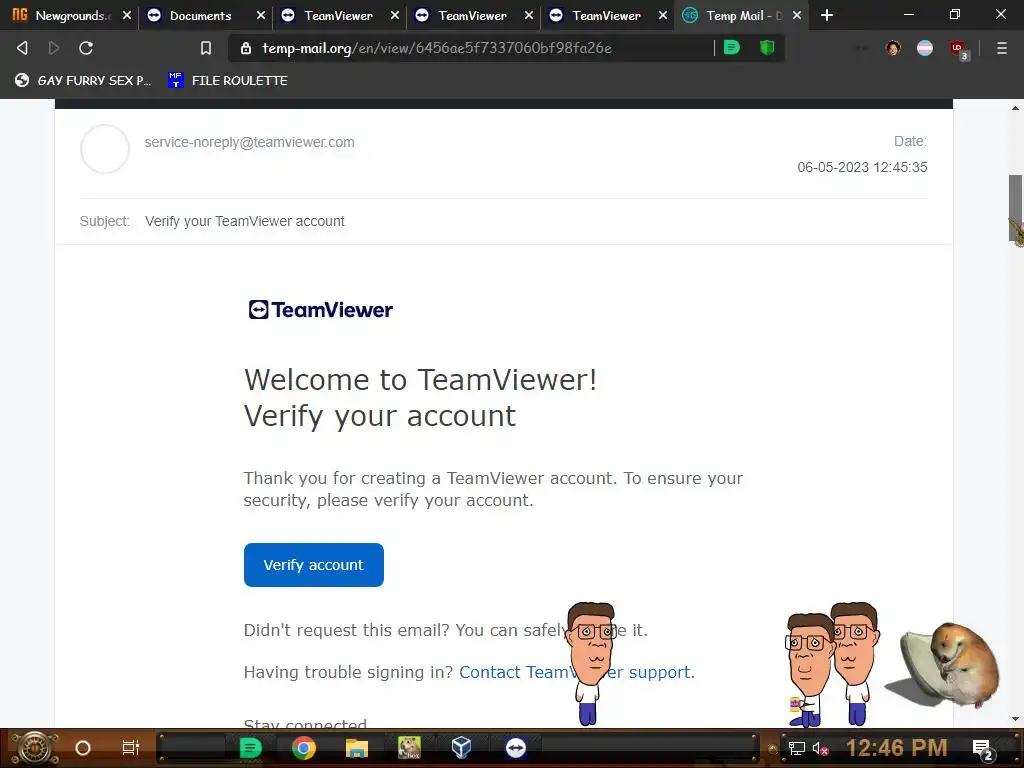The width and height of the screenshot is (1024, 768).
Task: Close the Newgrounds tab
Action: pos(127,15)
